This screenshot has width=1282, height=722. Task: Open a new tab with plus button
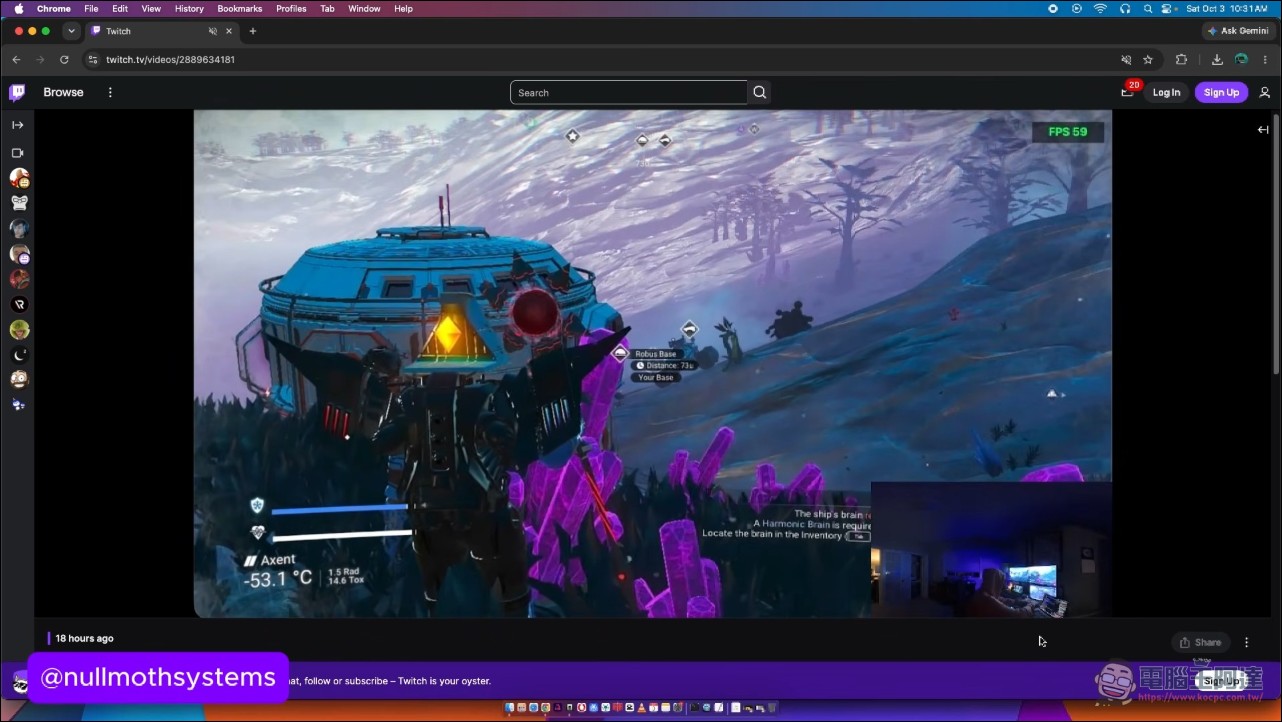[252, 31]
